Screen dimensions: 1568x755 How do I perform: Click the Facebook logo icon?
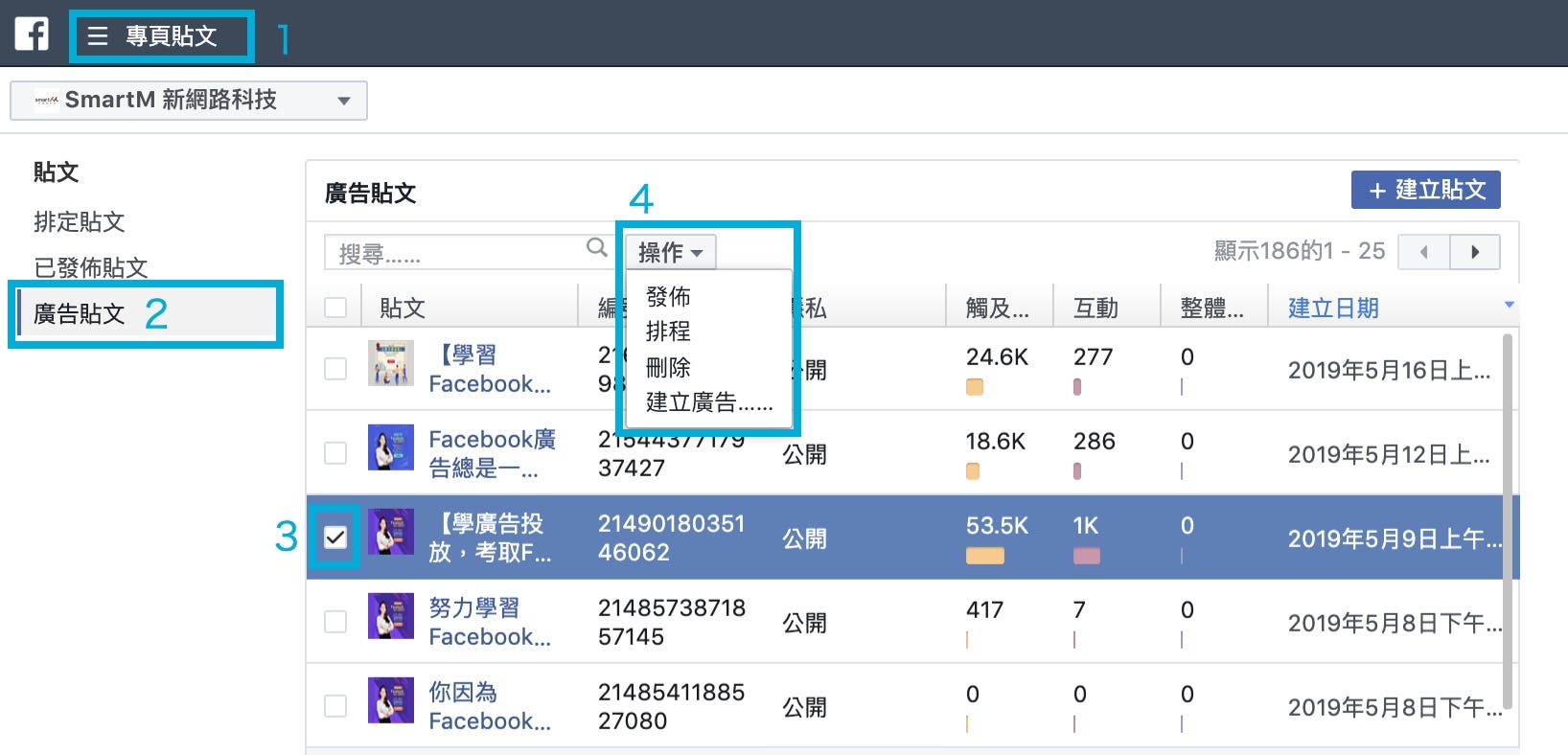32,34
